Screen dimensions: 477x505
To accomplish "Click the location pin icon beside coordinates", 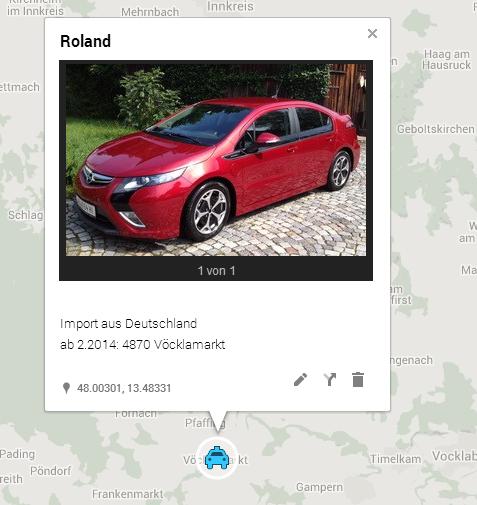I will point(66,388).
